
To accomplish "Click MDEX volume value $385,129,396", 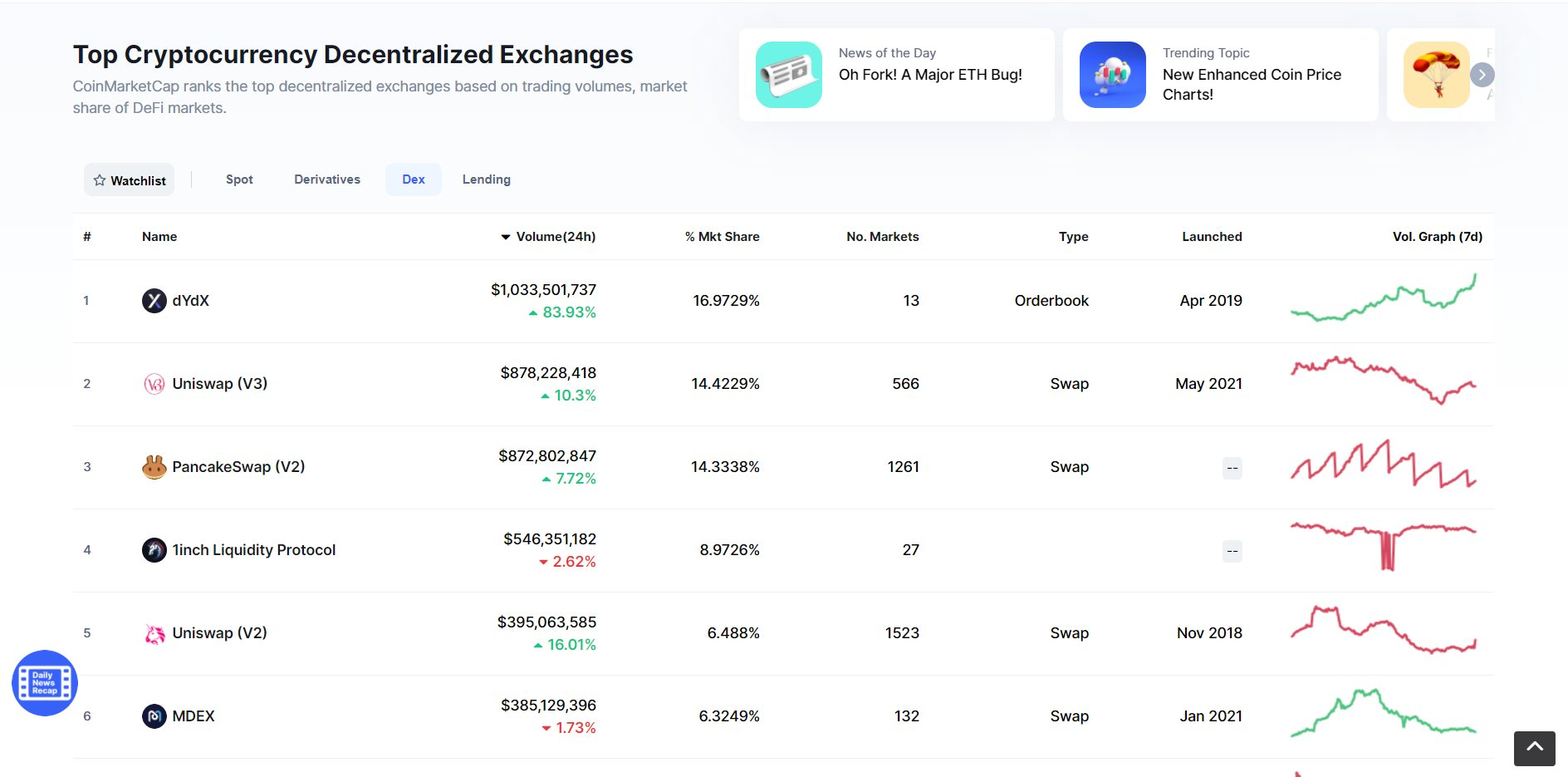I will (548, 706).
